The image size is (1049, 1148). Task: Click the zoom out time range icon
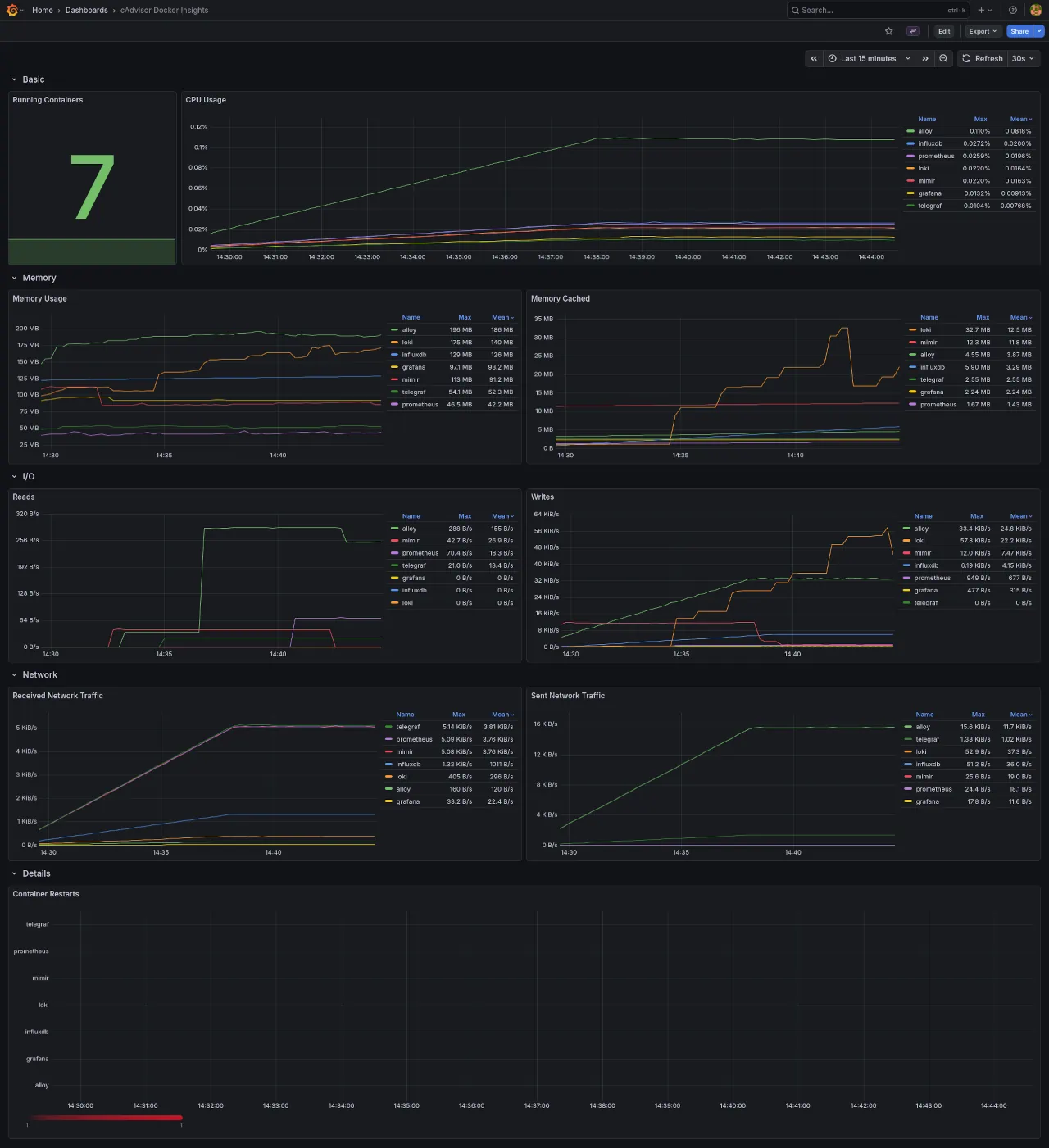point(943,58)
